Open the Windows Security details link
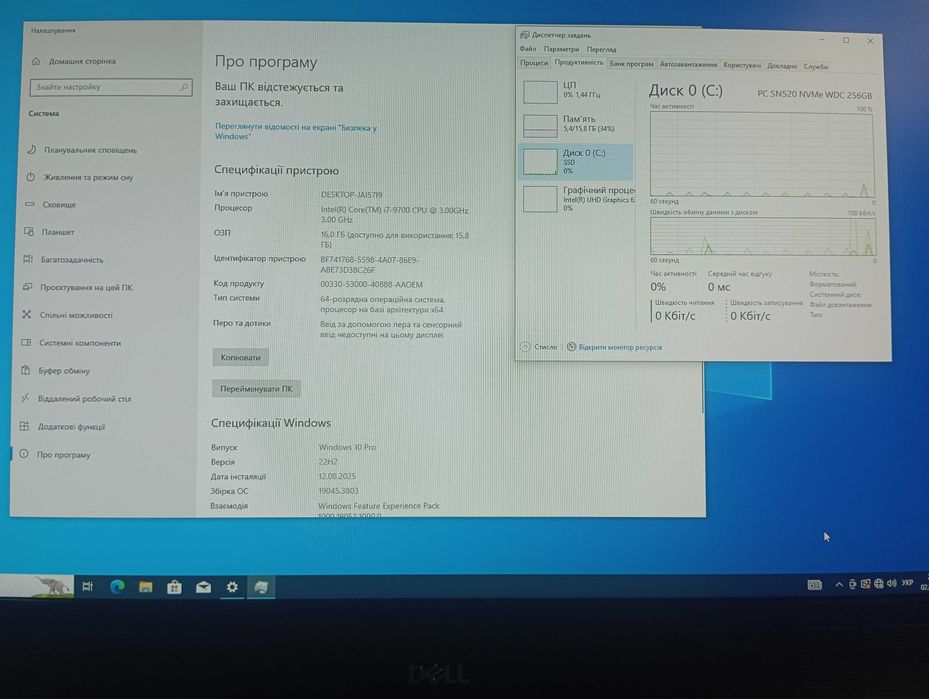Screen dimensions: 929x699 296,132
